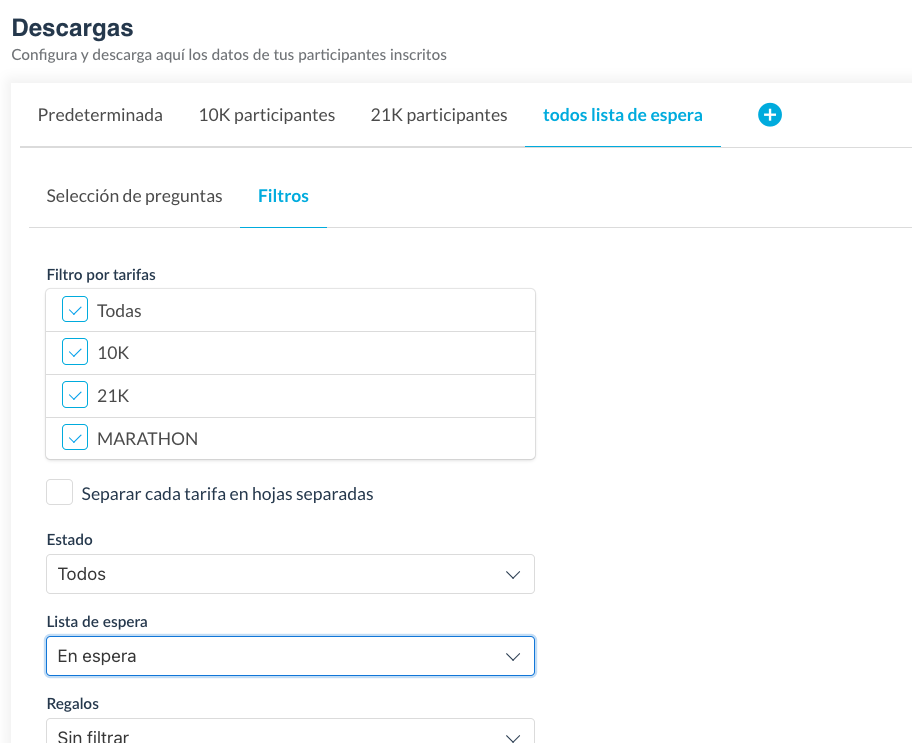Select the todos lista de espera tab

(622, 115)
